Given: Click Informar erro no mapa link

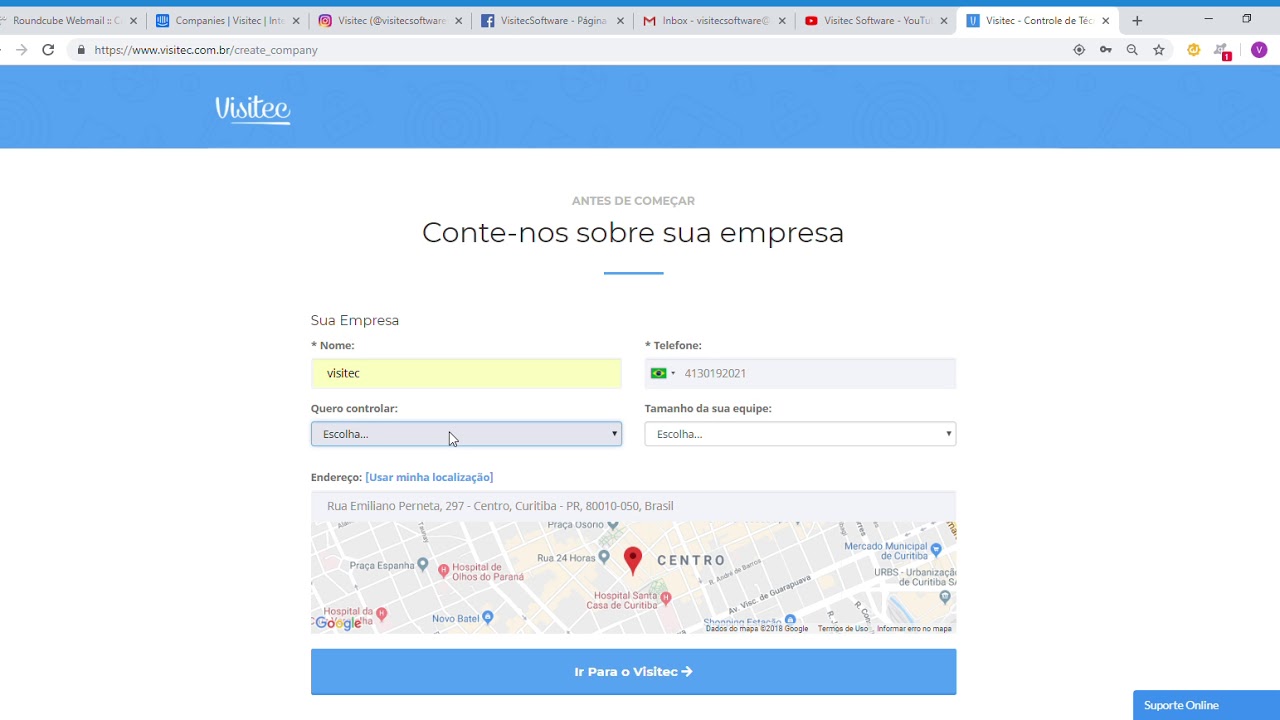Looking at the screenshot, I should [914, 629].
